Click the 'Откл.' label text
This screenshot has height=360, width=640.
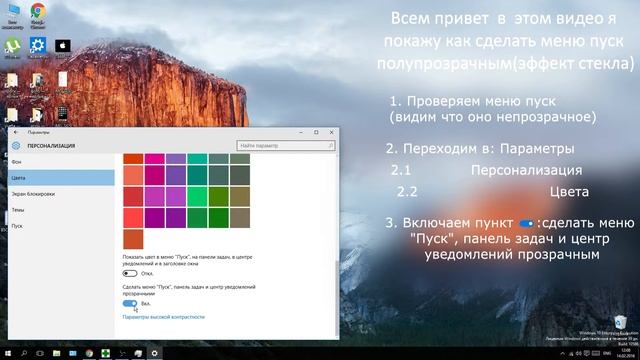[147, 273]
